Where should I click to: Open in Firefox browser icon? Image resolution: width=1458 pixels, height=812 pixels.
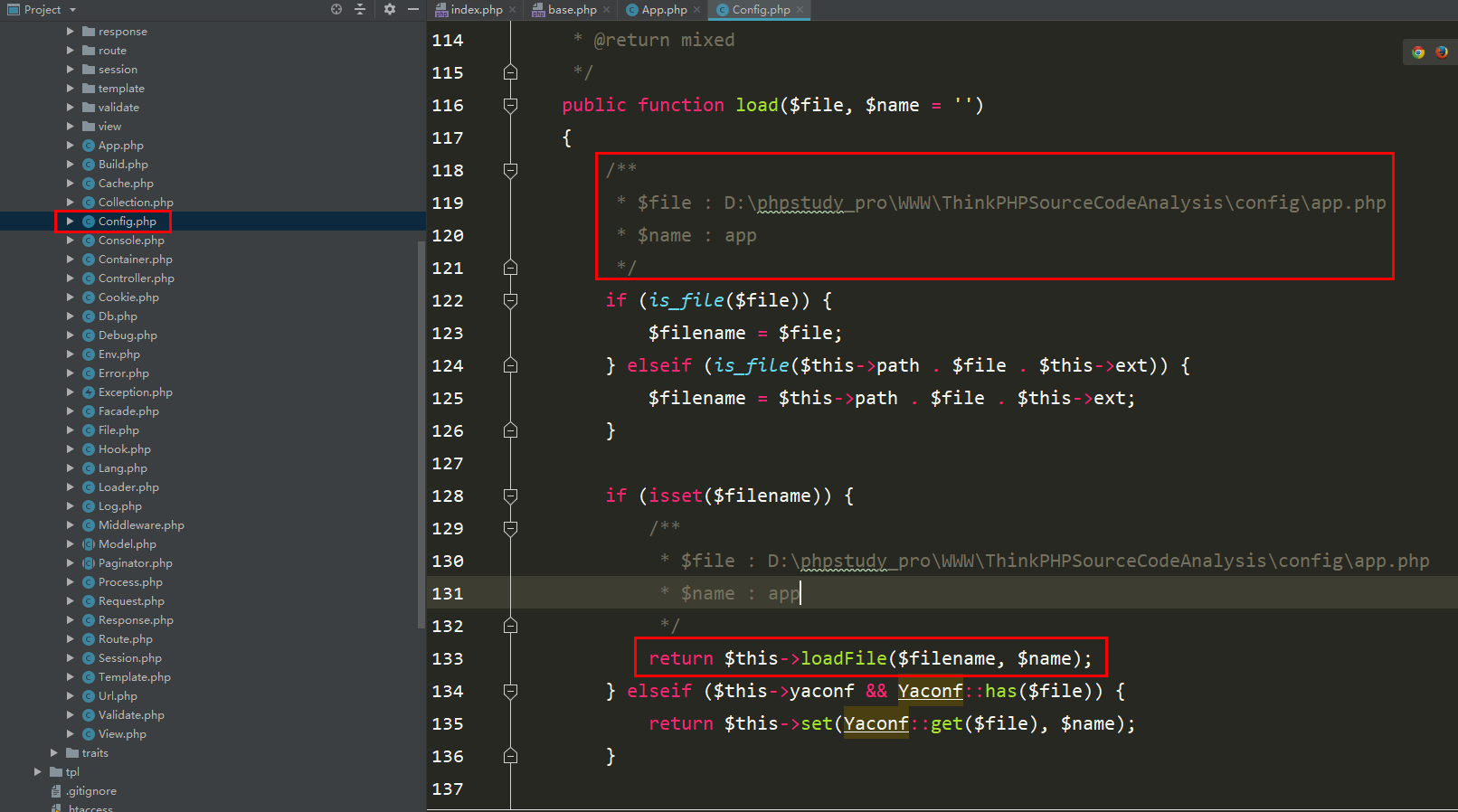pyautogui.click(x=1442, y=52)
